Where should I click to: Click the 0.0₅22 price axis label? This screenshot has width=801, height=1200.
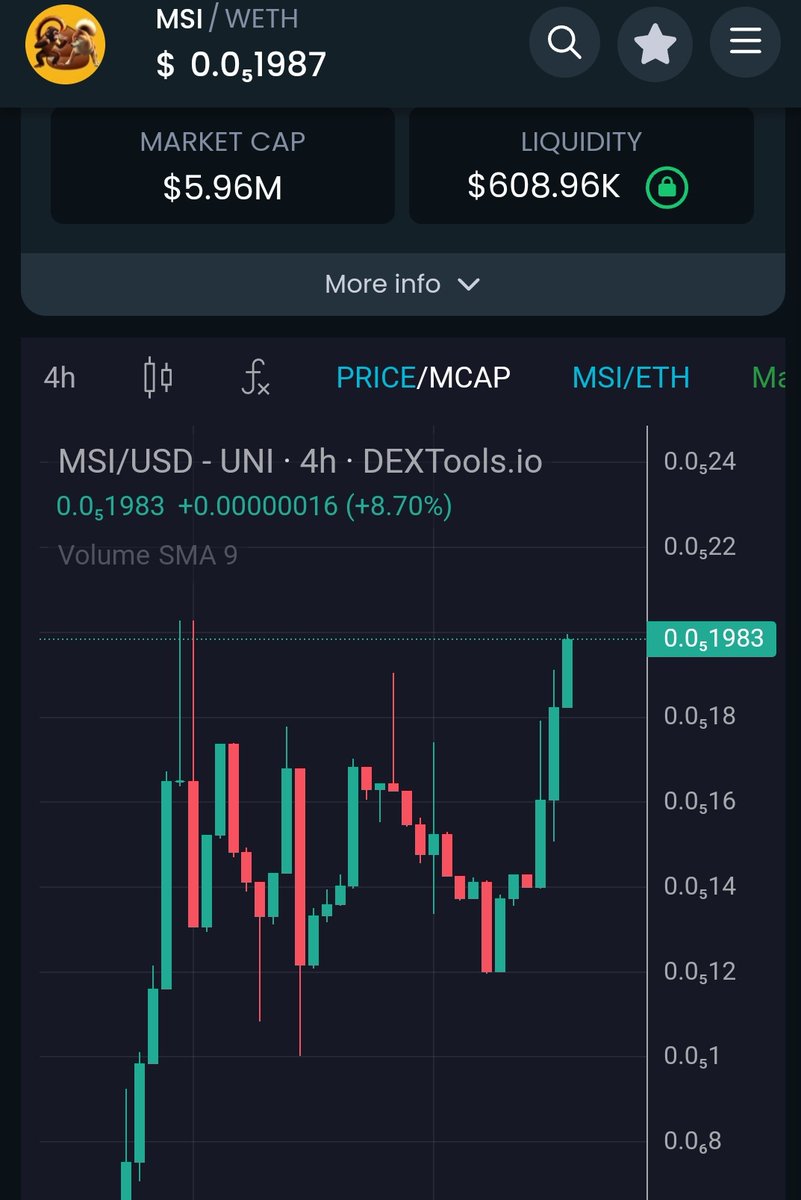(x=700, y=547)
